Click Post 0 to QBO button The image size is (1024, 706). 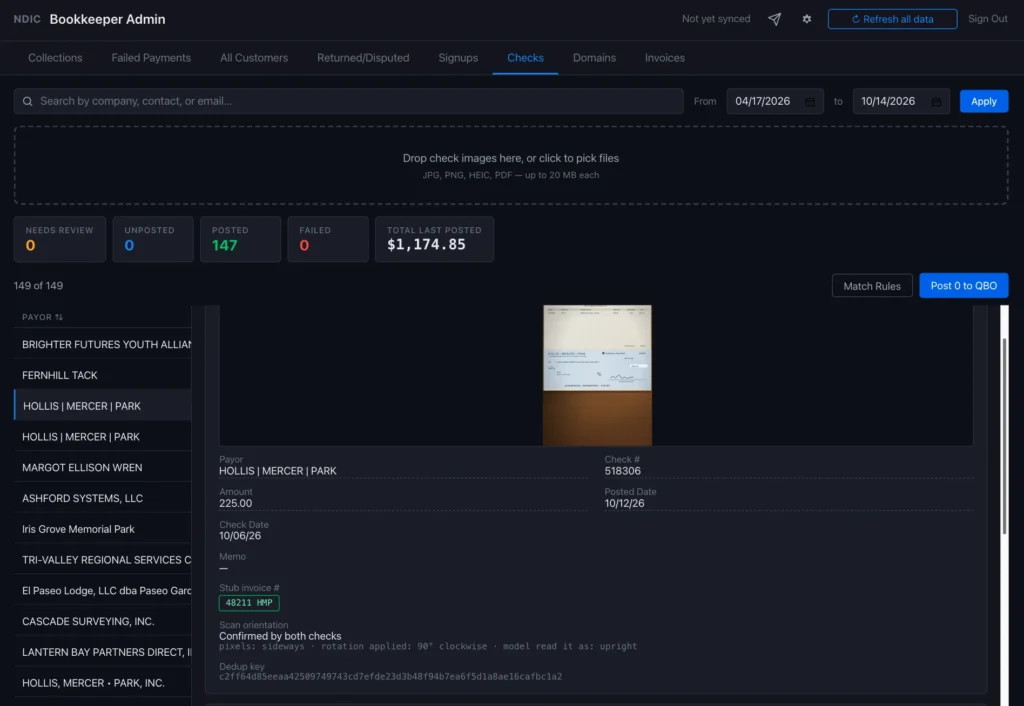pyautogui.click(x=963, y=285)
